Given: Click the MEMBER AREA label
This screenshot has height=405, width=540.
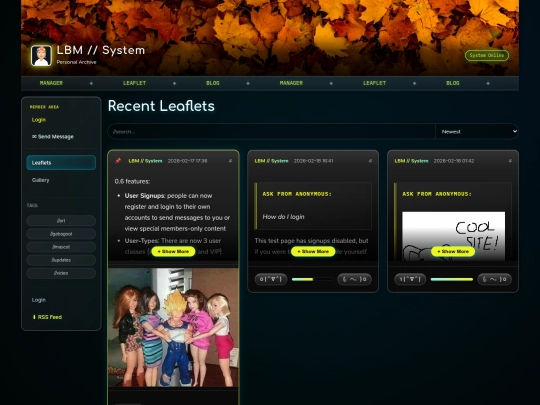Looking at the screenshot, I should pos(44,107).
